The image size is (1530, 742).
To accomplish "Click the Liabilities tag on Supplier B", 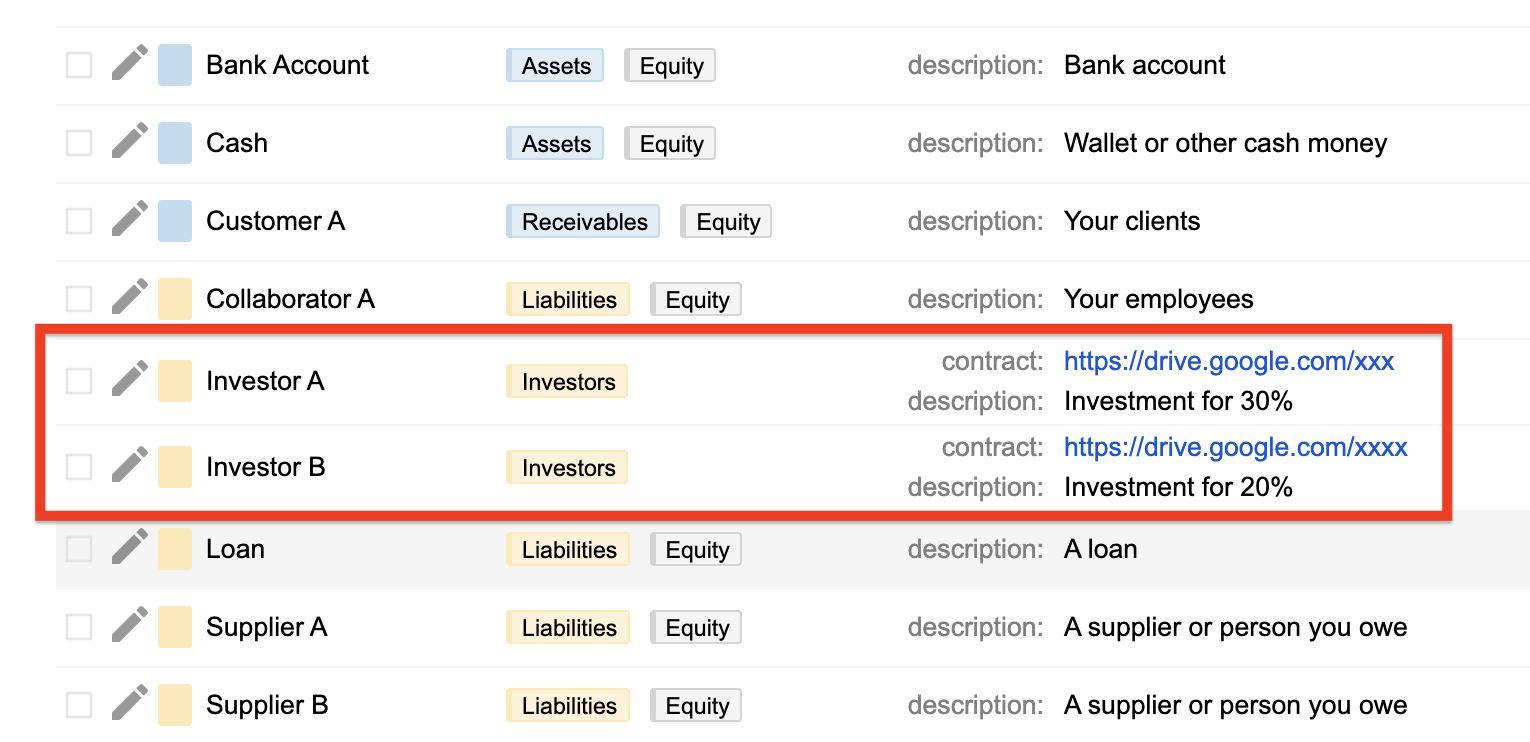I will (x=567, y=704).
